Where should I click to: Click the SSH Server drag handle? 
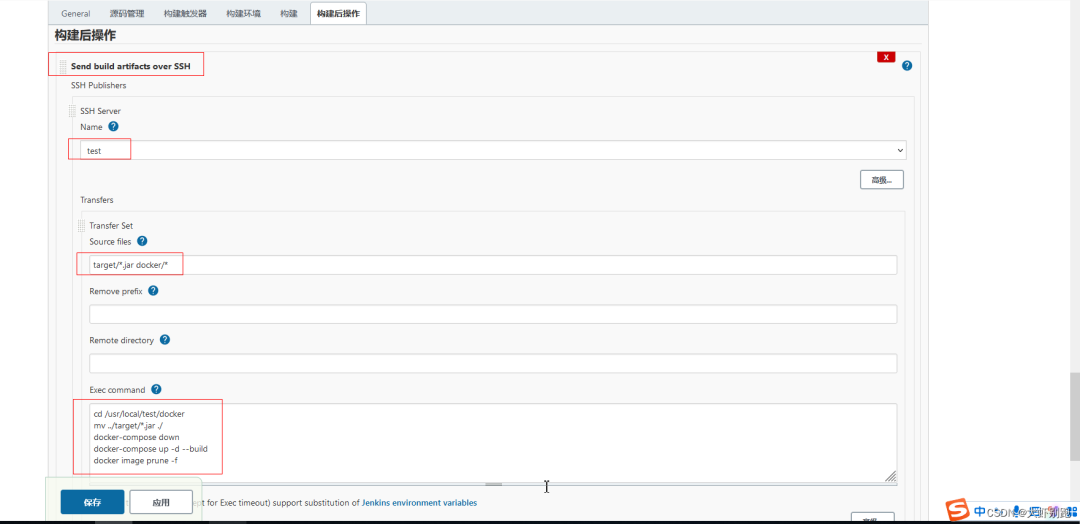tap(72, 111)
